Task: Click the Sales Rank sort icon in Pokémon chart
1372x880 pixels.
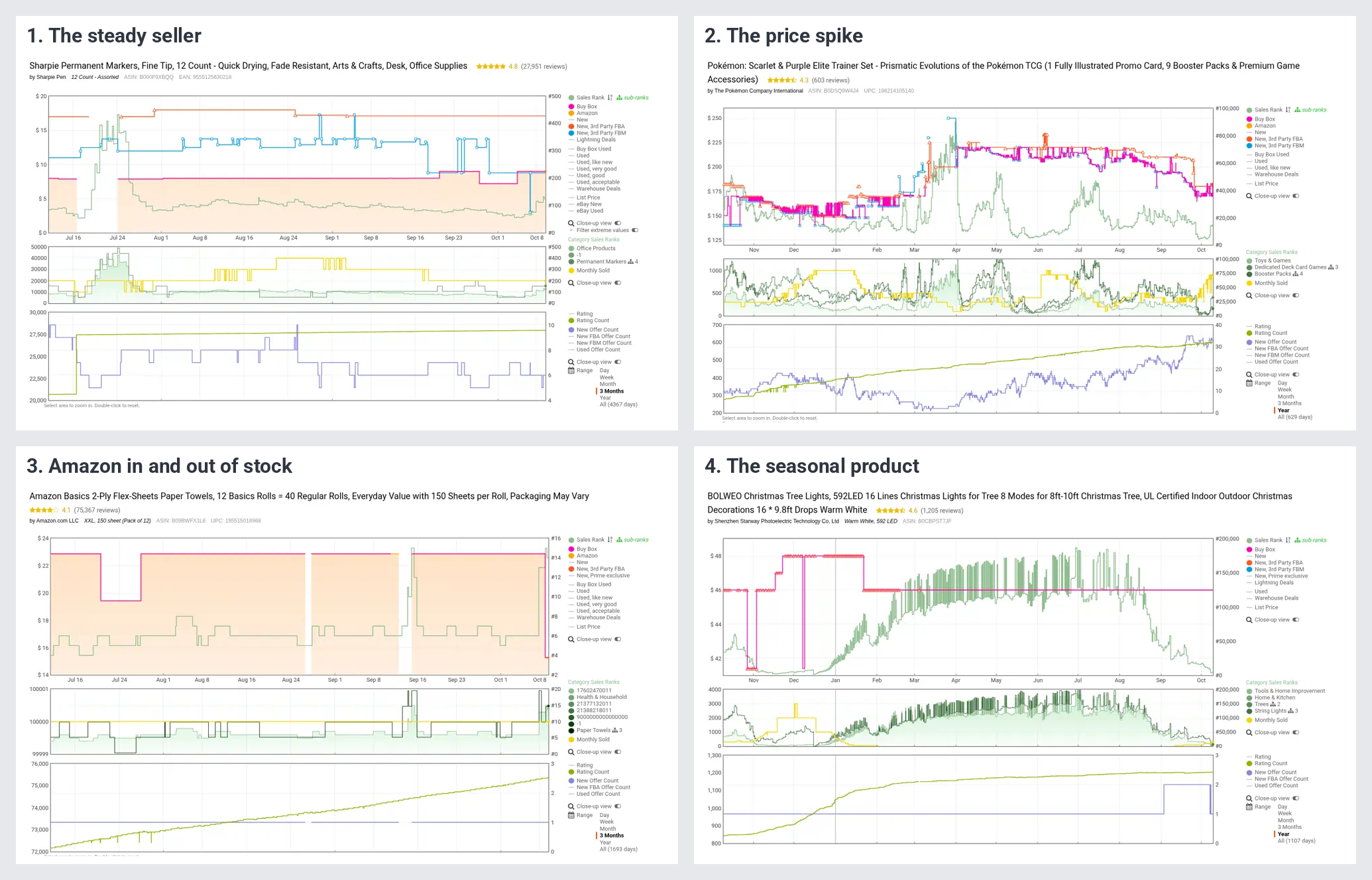Action: pos(1288,110)
